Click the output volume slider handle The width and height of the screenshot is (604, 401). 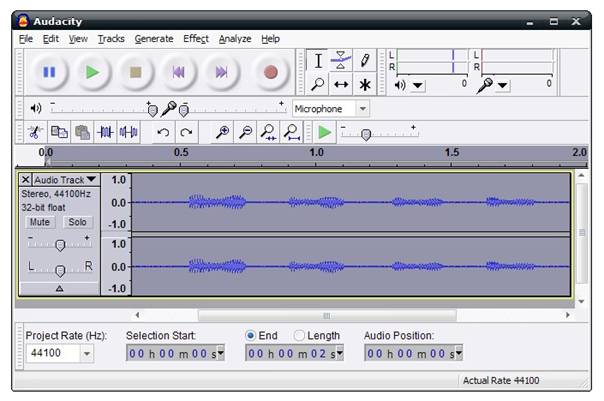[x=153, y=111]
